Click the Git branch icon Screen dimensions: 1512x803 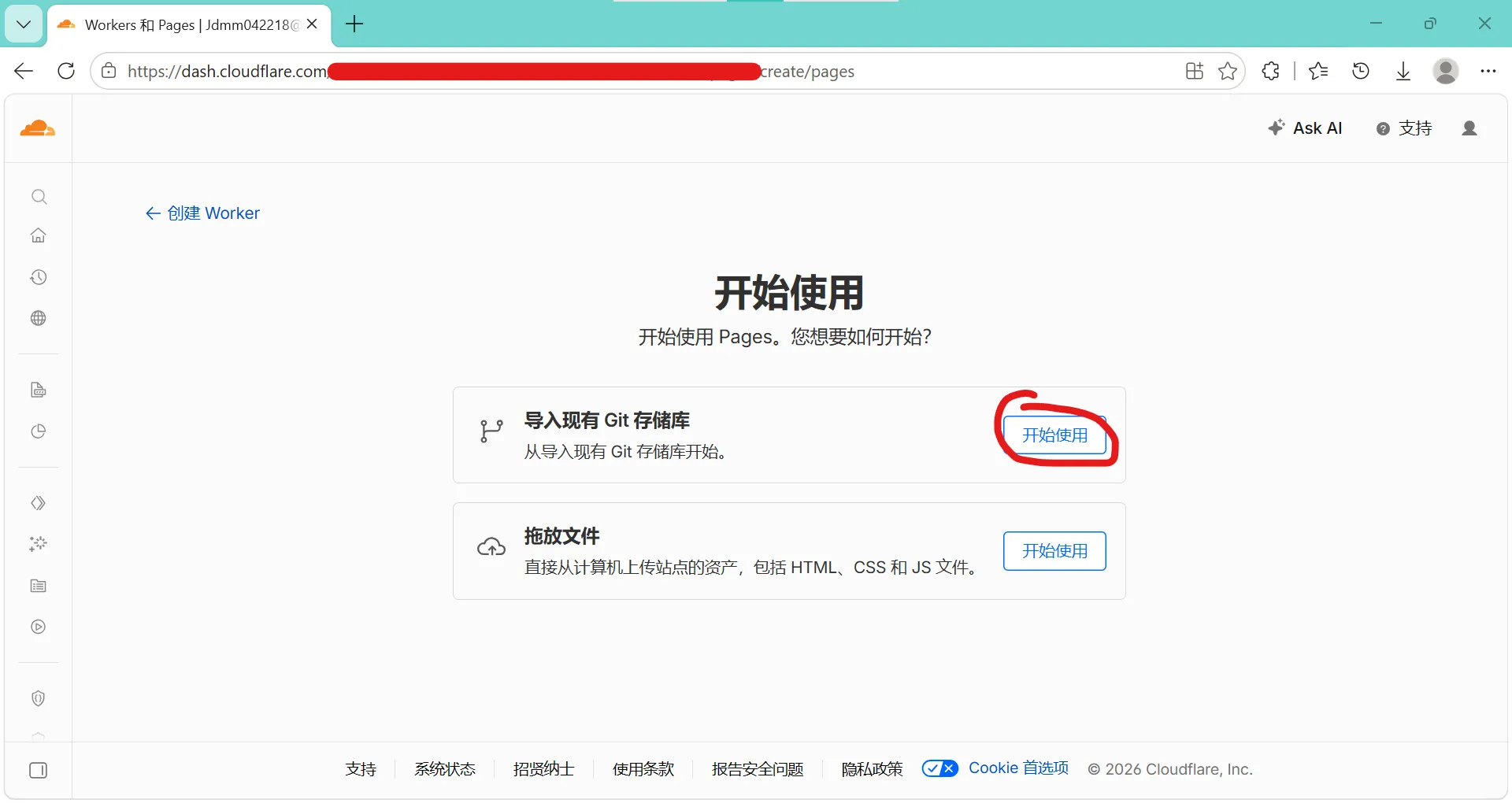pos(491,431)
